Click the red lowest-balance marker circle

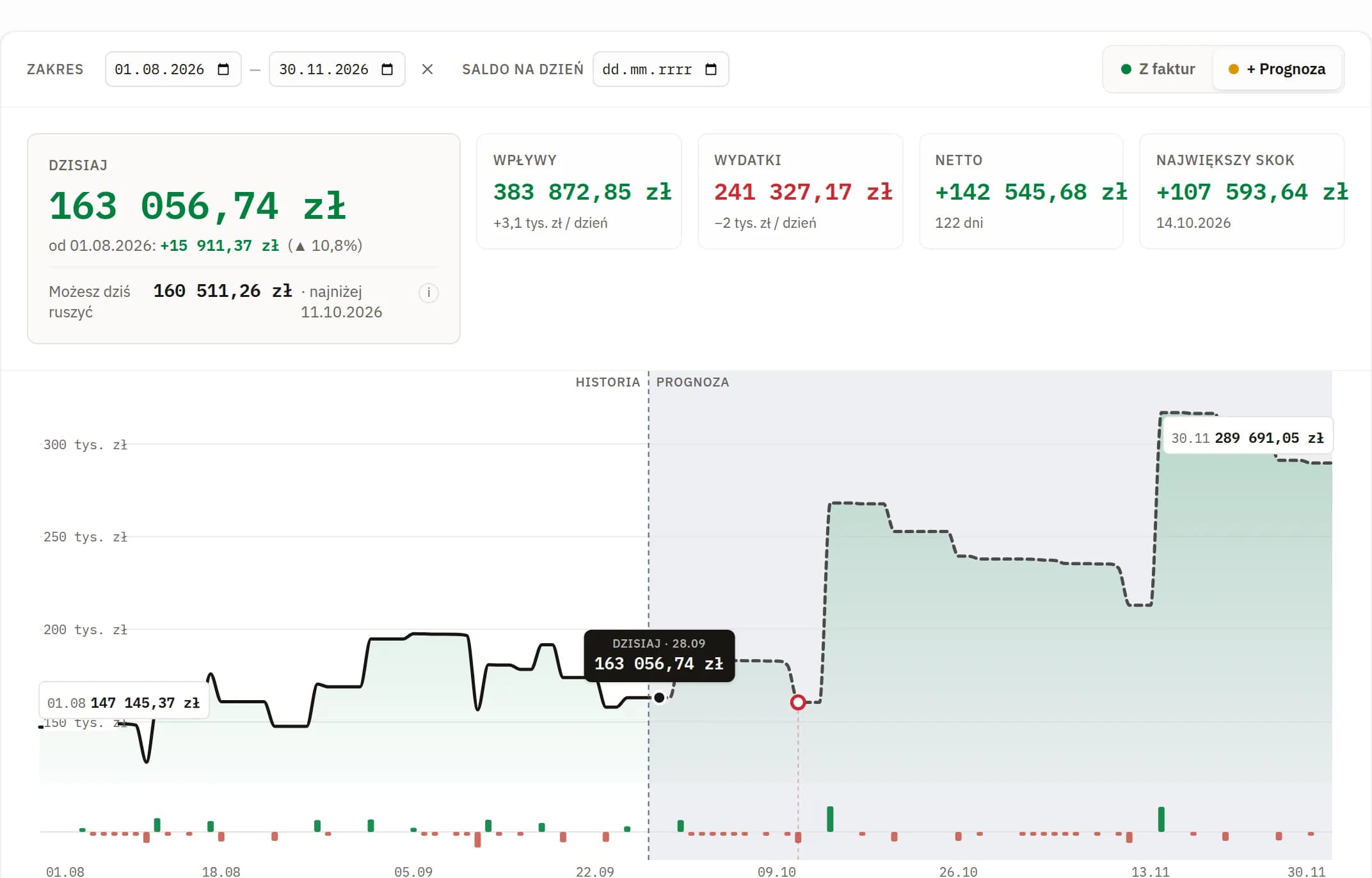tap(798, 703)
